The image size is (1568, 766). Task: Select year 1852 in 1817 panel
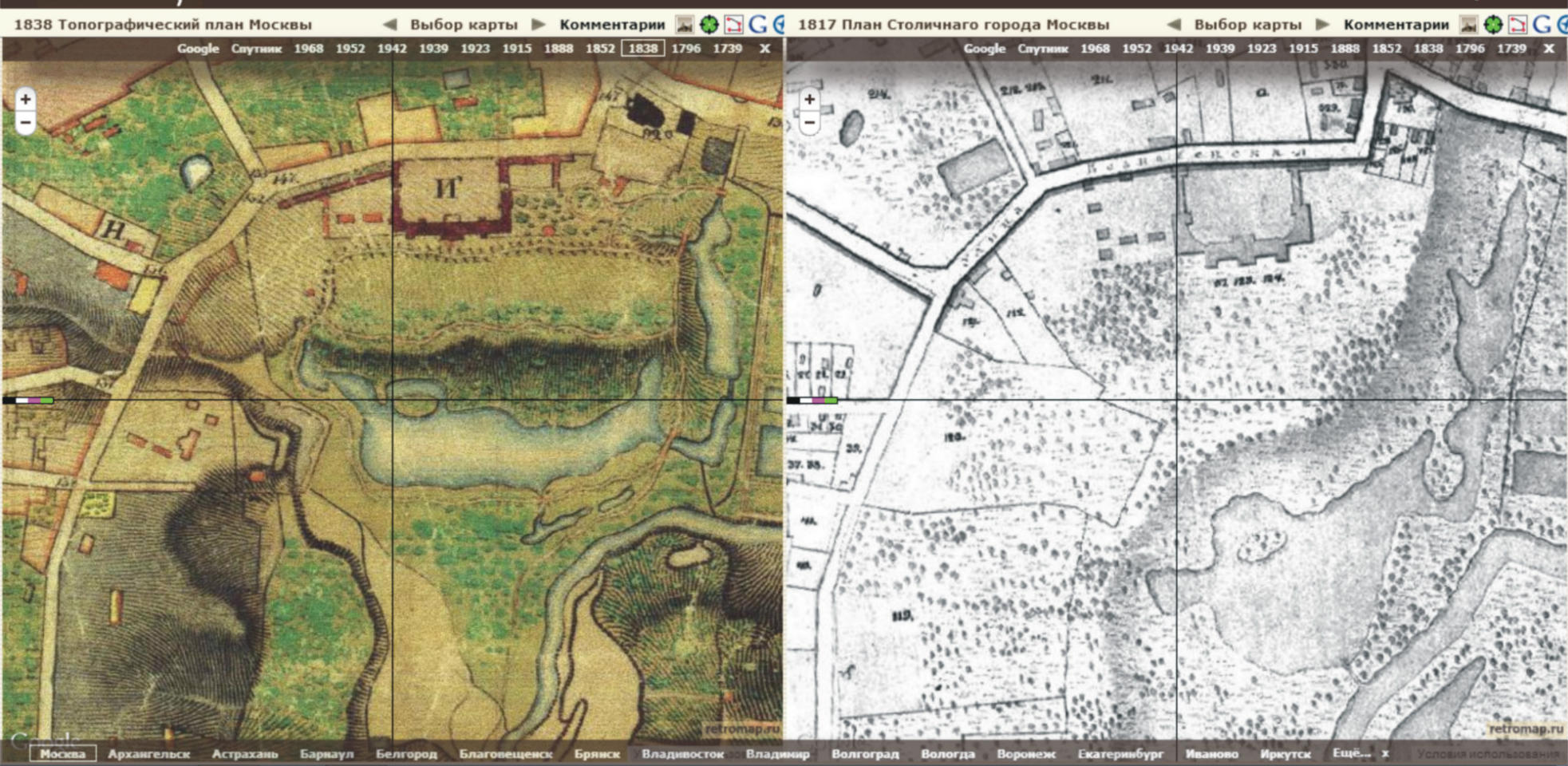click(1387, 49)
